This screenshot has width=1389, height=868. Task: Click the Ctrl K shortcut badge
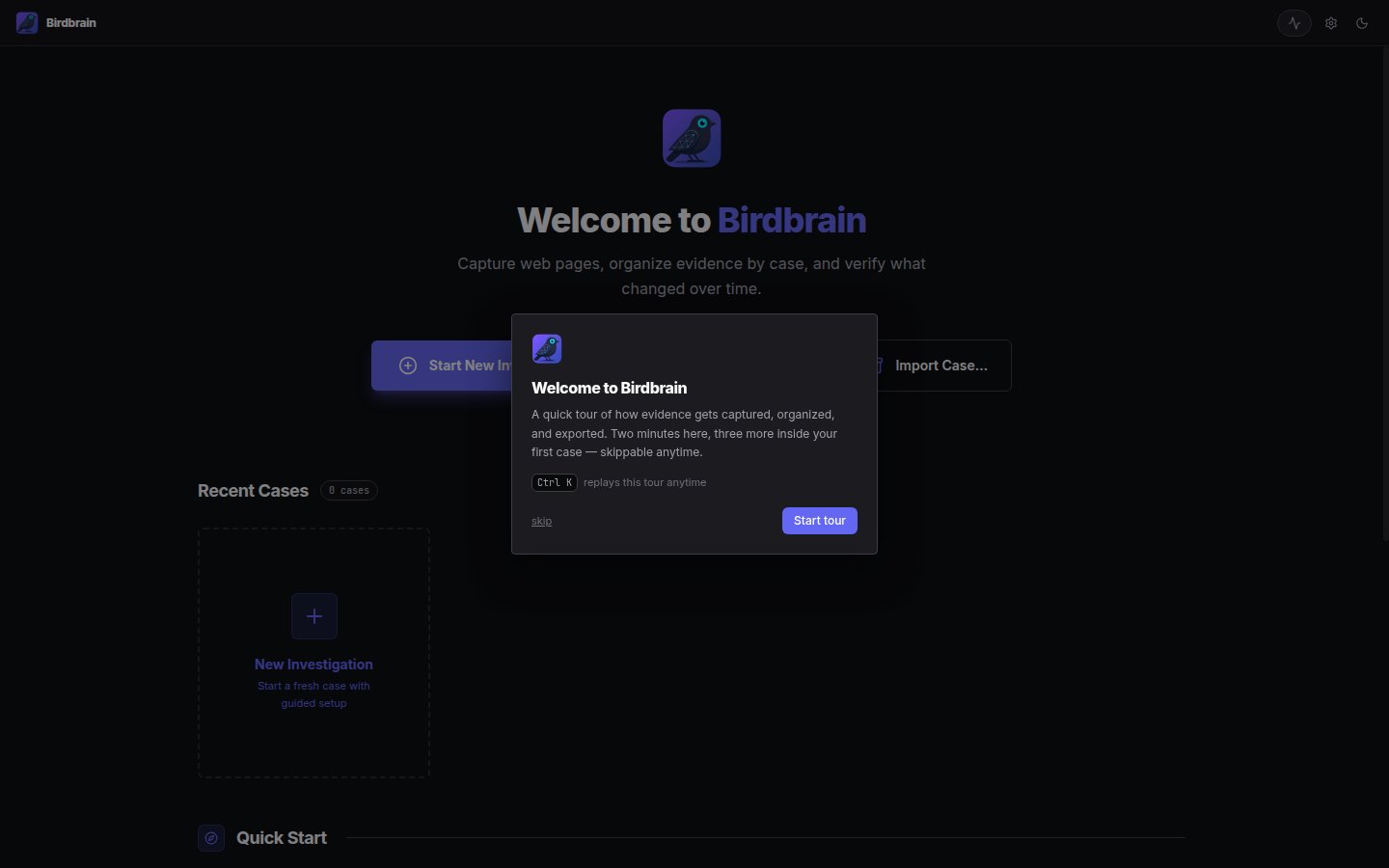pyautogui.click(x=555, y=482)
